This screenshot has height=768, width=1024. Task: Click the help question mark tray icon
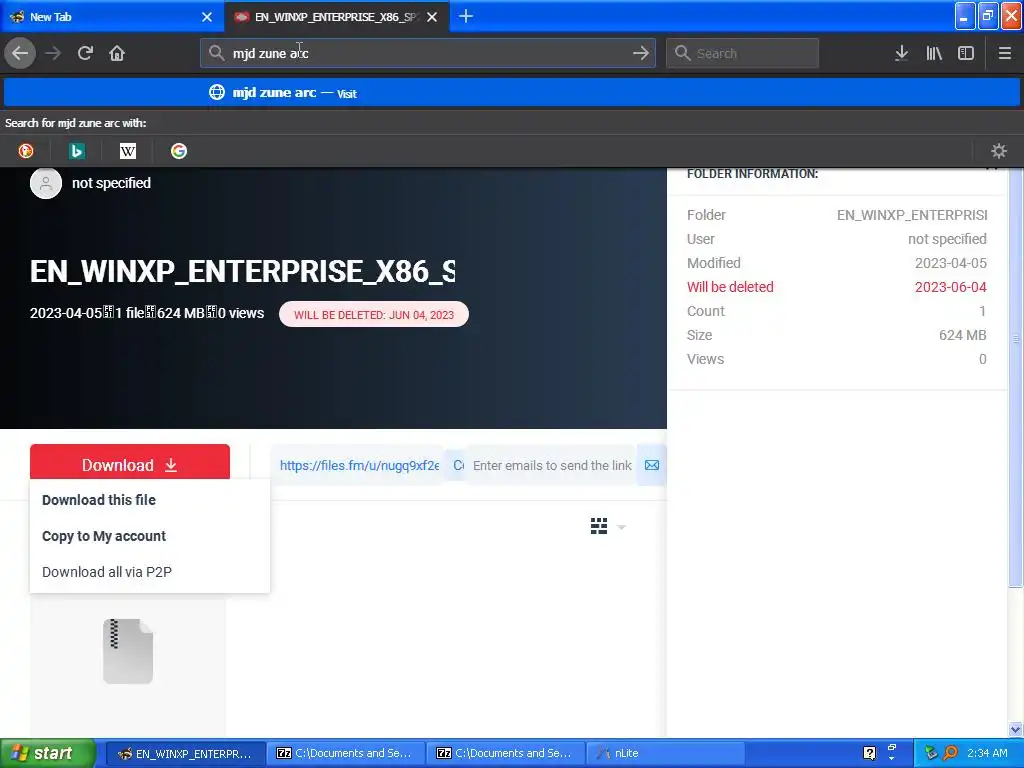pos(869,753)
